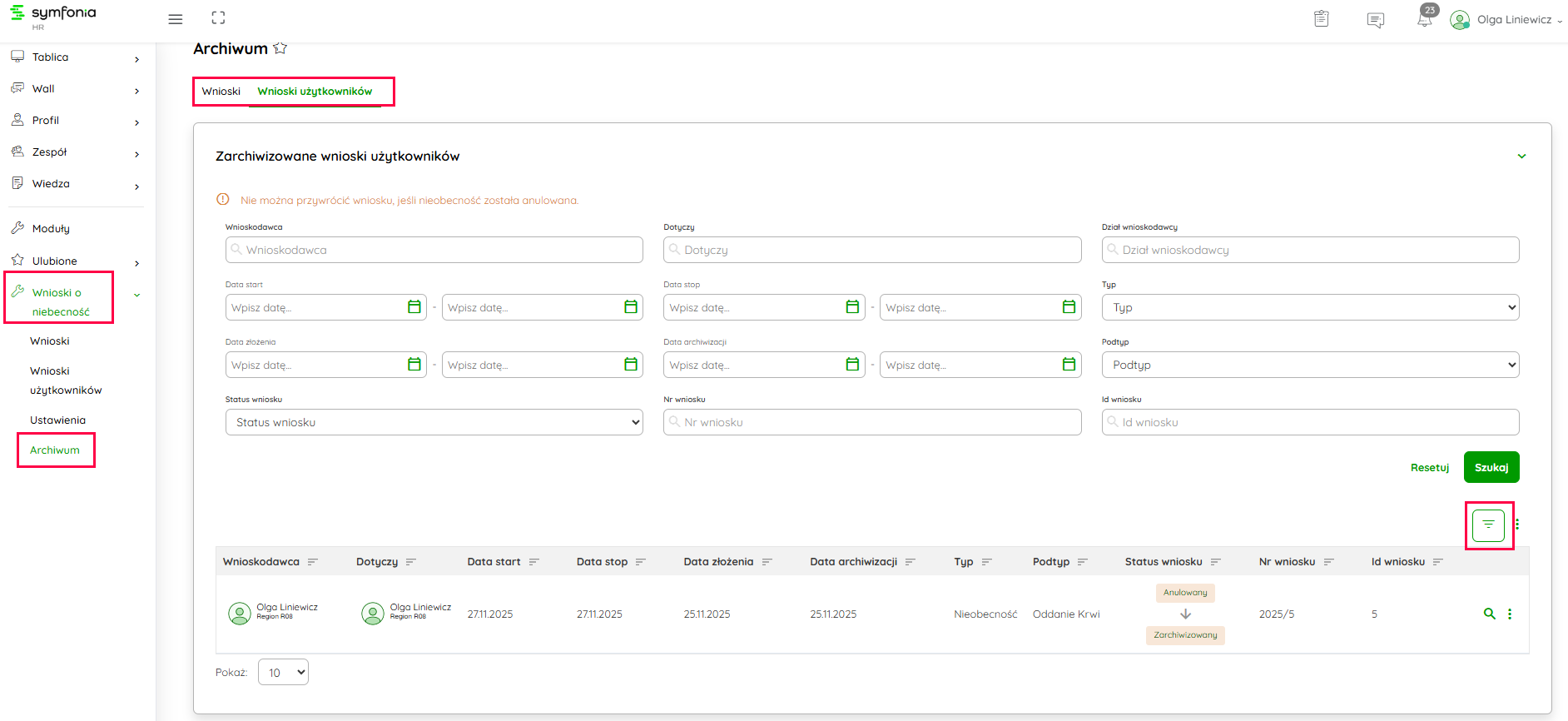Open row actions three-dot menu
The image size is (1568, 721).
pyautogui.click(x=1510, y=614)
